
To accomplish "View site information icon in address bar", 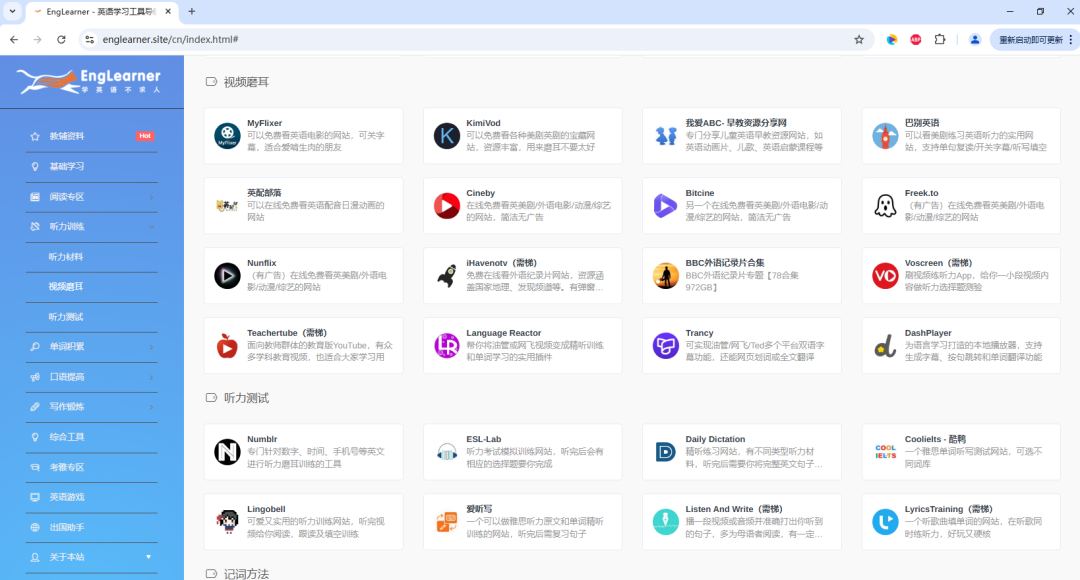I will click(x=89, y=40).
